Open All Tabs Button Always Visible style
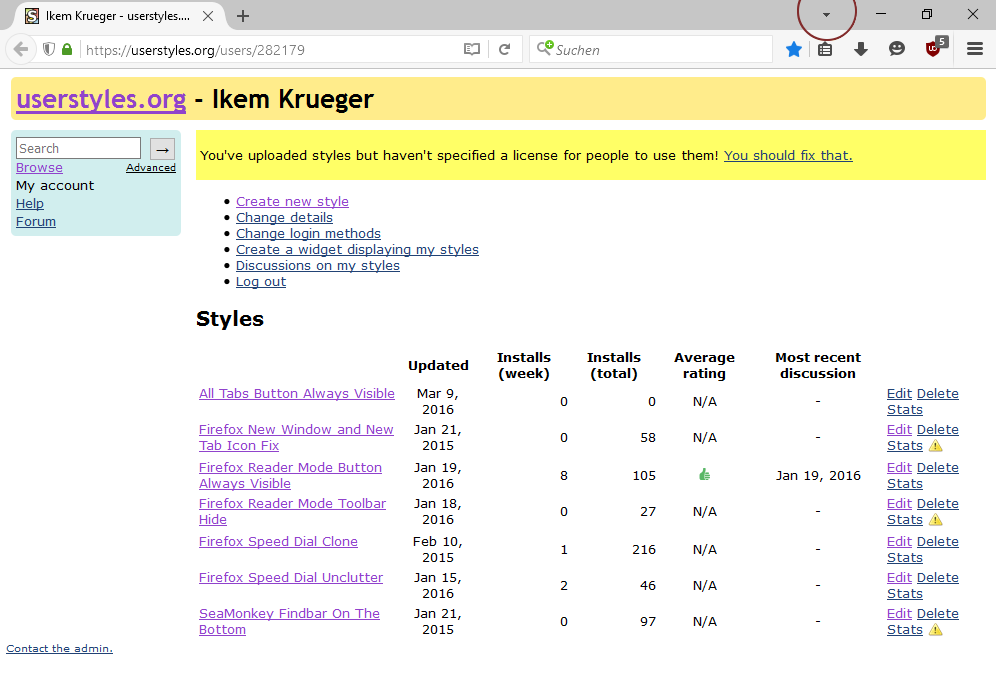 click(297, 394)
